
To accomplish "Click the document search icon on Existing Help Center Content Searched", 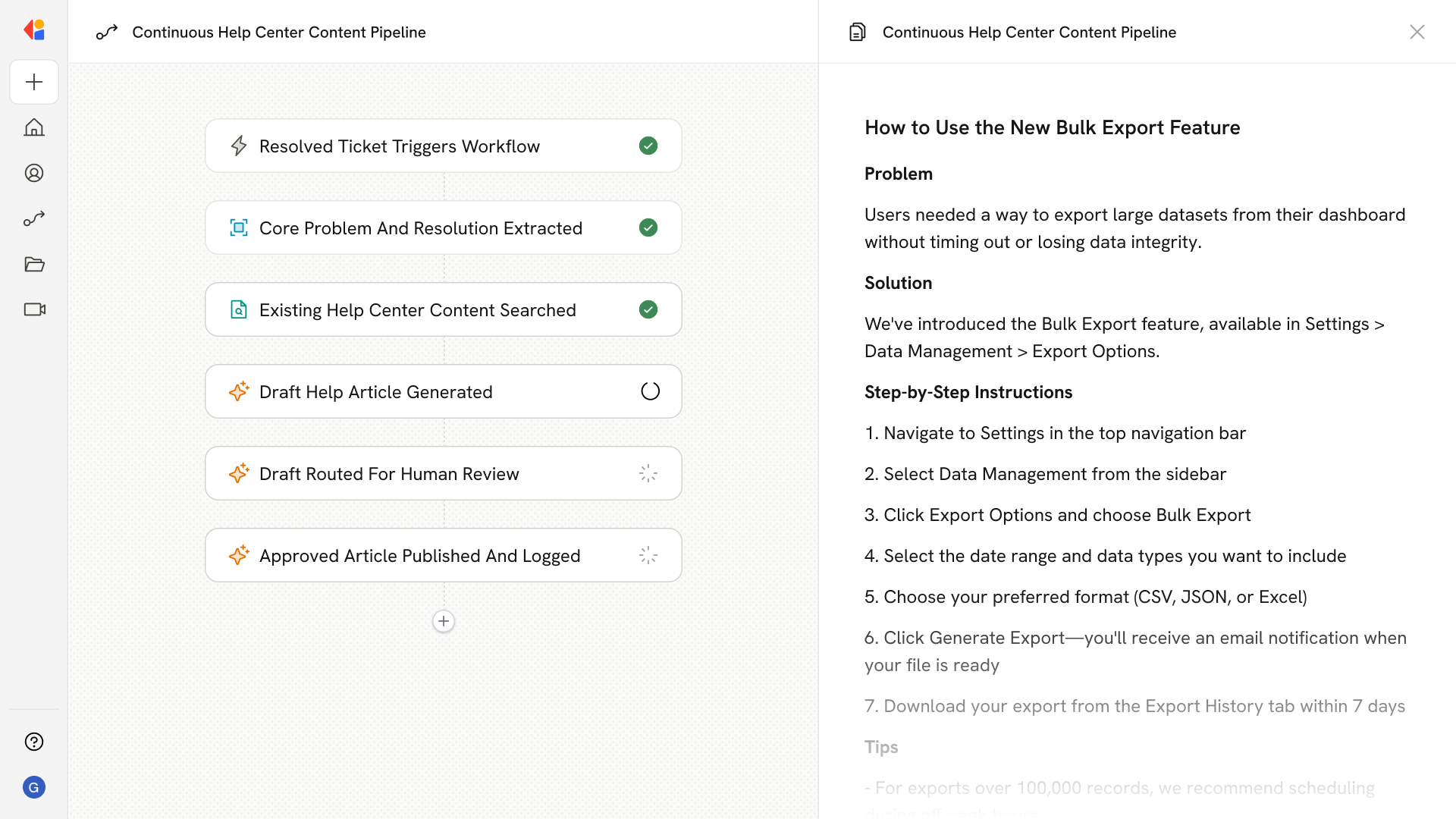I will (239, 309).
